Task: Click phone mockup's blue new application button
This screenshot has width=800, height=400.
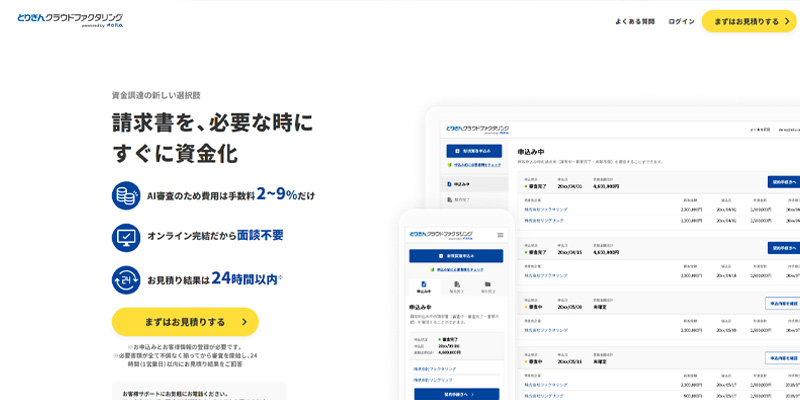Action: point(456,256)
